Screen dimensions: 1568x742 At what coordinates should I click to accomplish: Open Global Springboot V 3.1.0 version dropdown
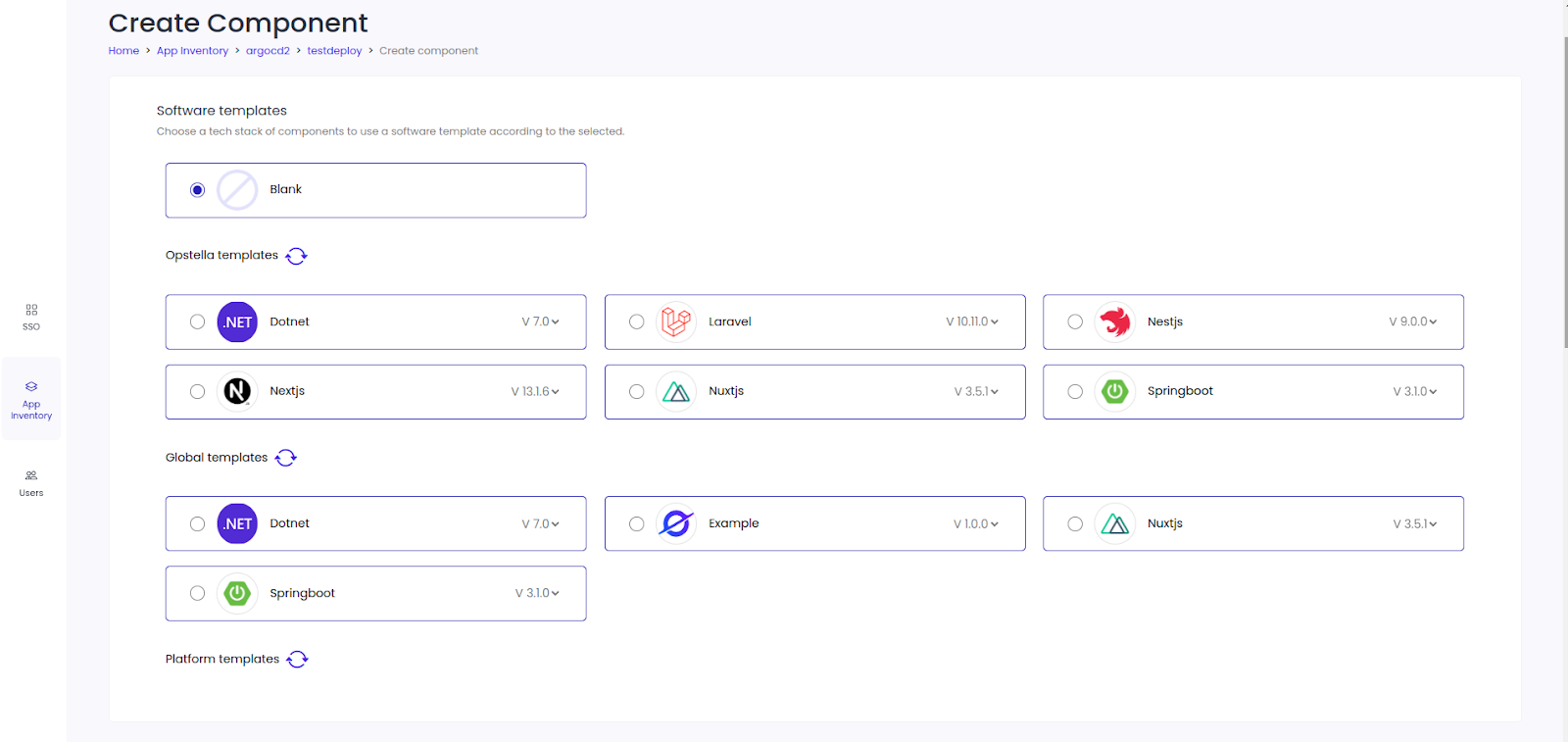(537, 593)
